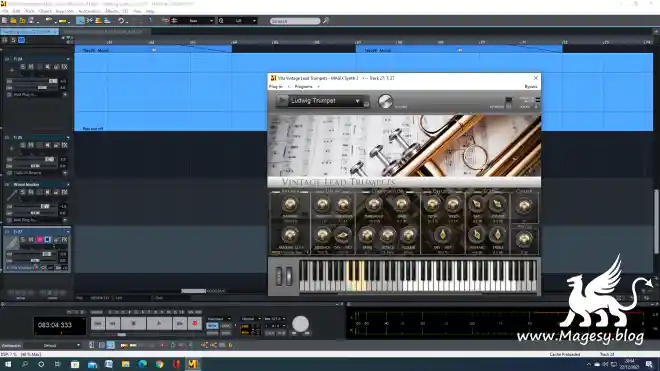Mute track T:27

point(31,239)
